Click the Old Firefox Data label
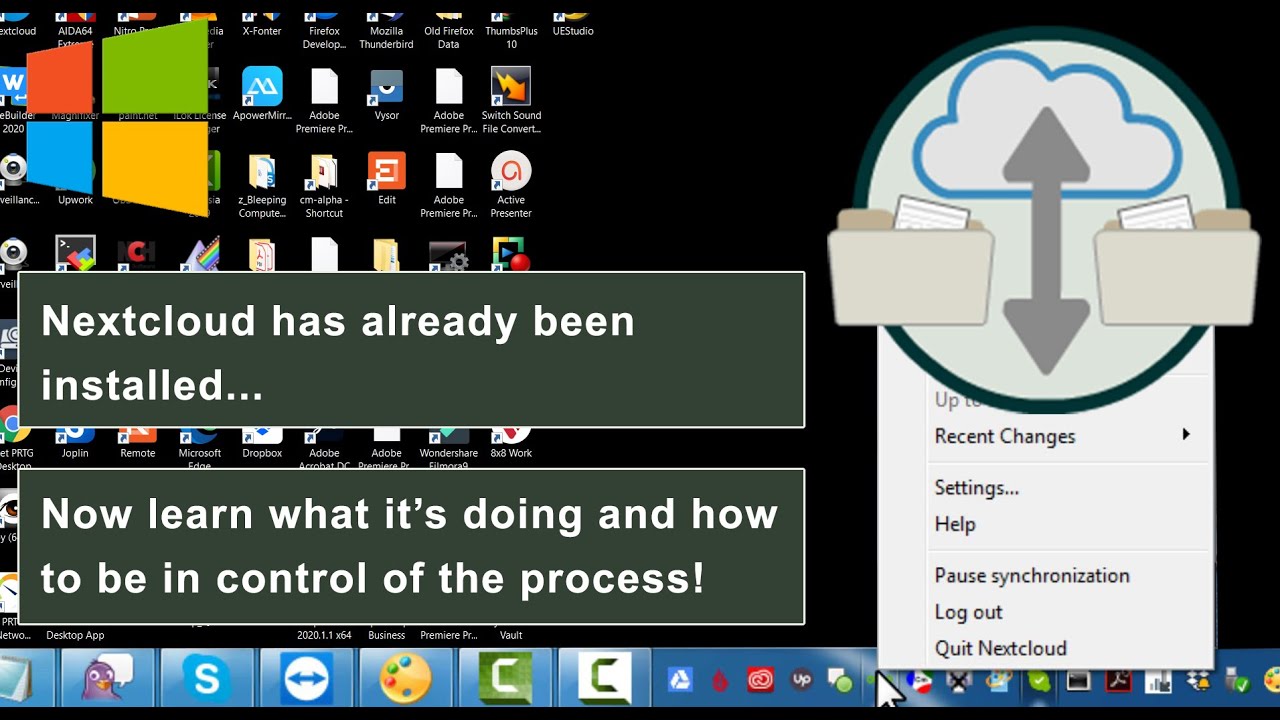 [449, 38]
